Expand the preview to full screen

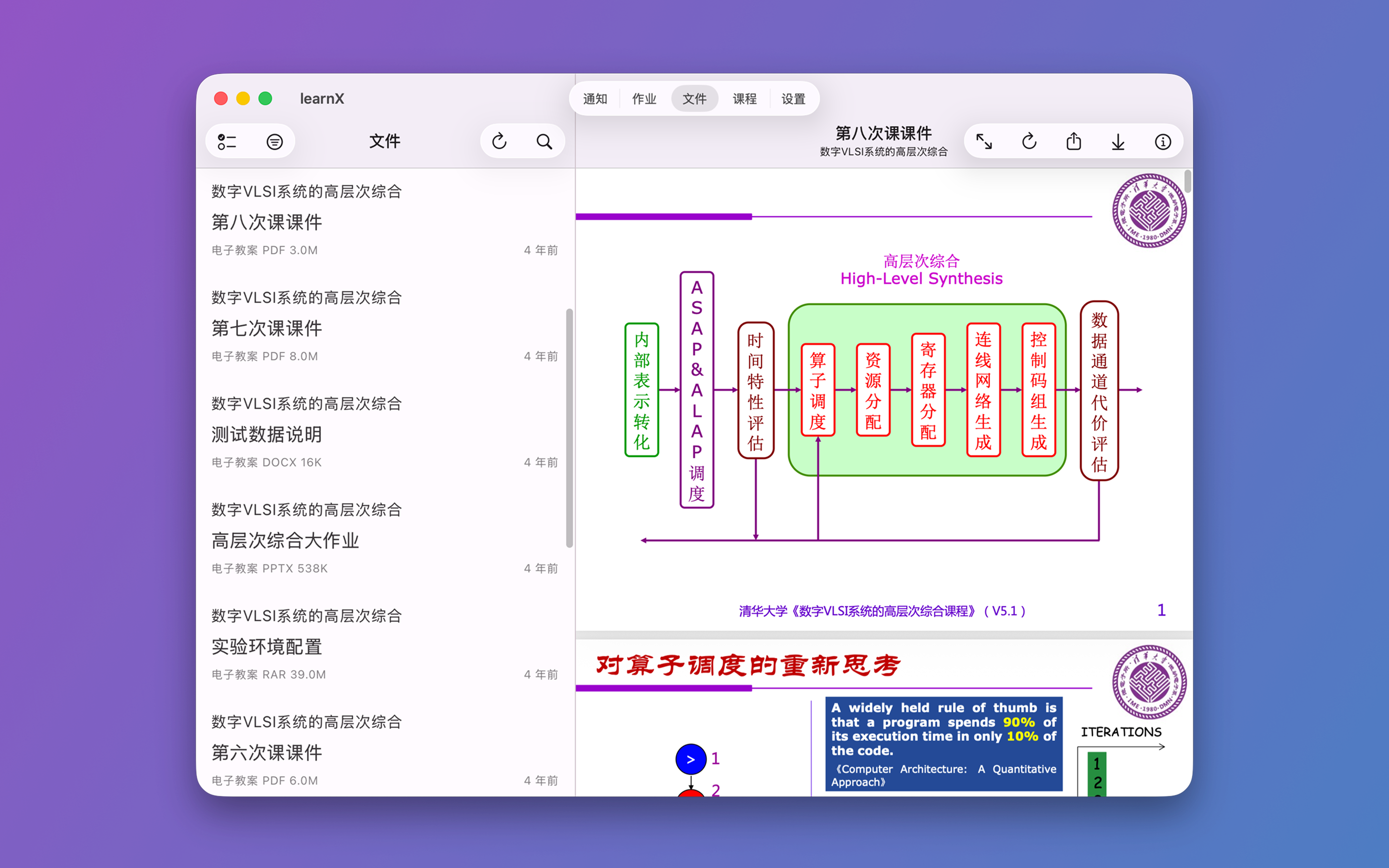[x=984, y=141]
